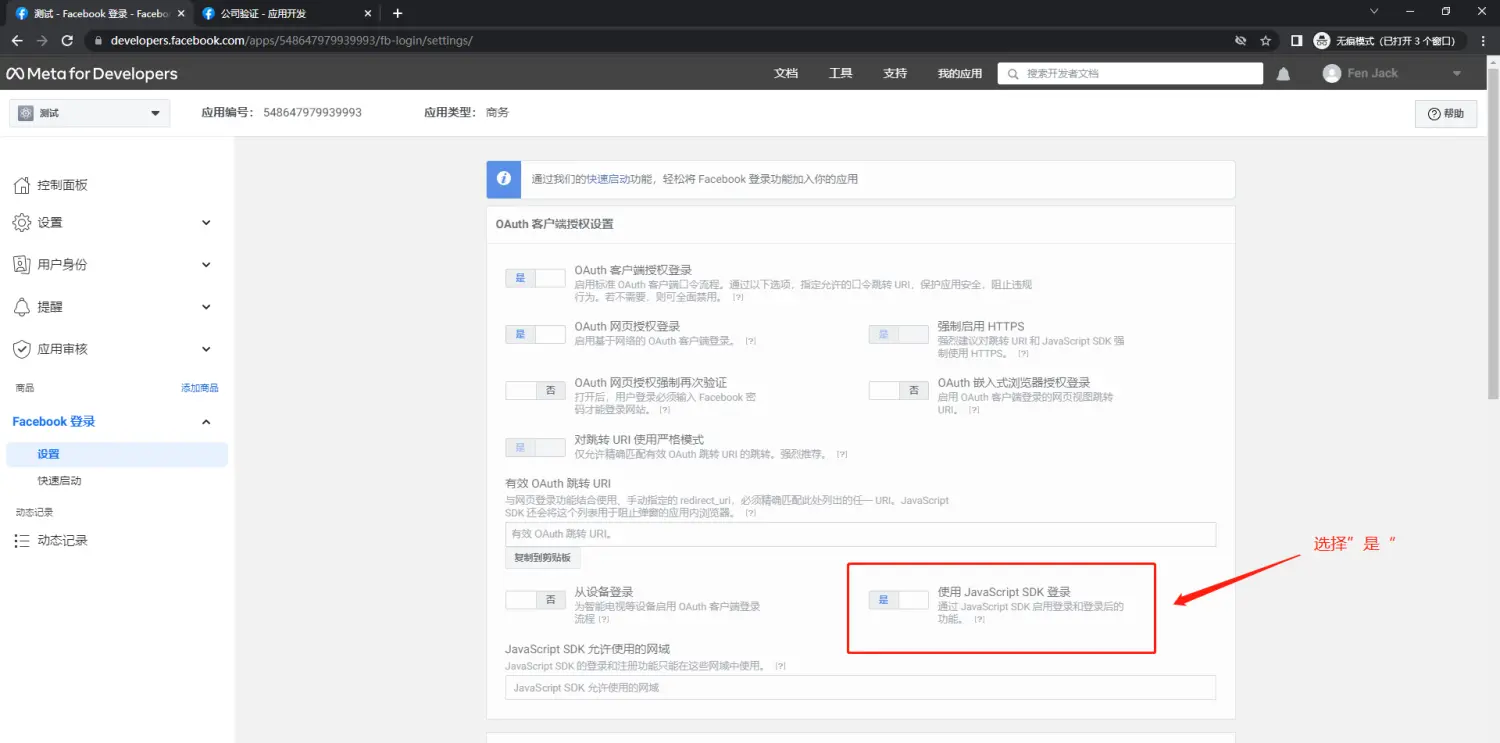Image resolution: width=1500 pixels, height=743 pixels.
Task: Toggle 从设备登录 switch
Action: 535,600
